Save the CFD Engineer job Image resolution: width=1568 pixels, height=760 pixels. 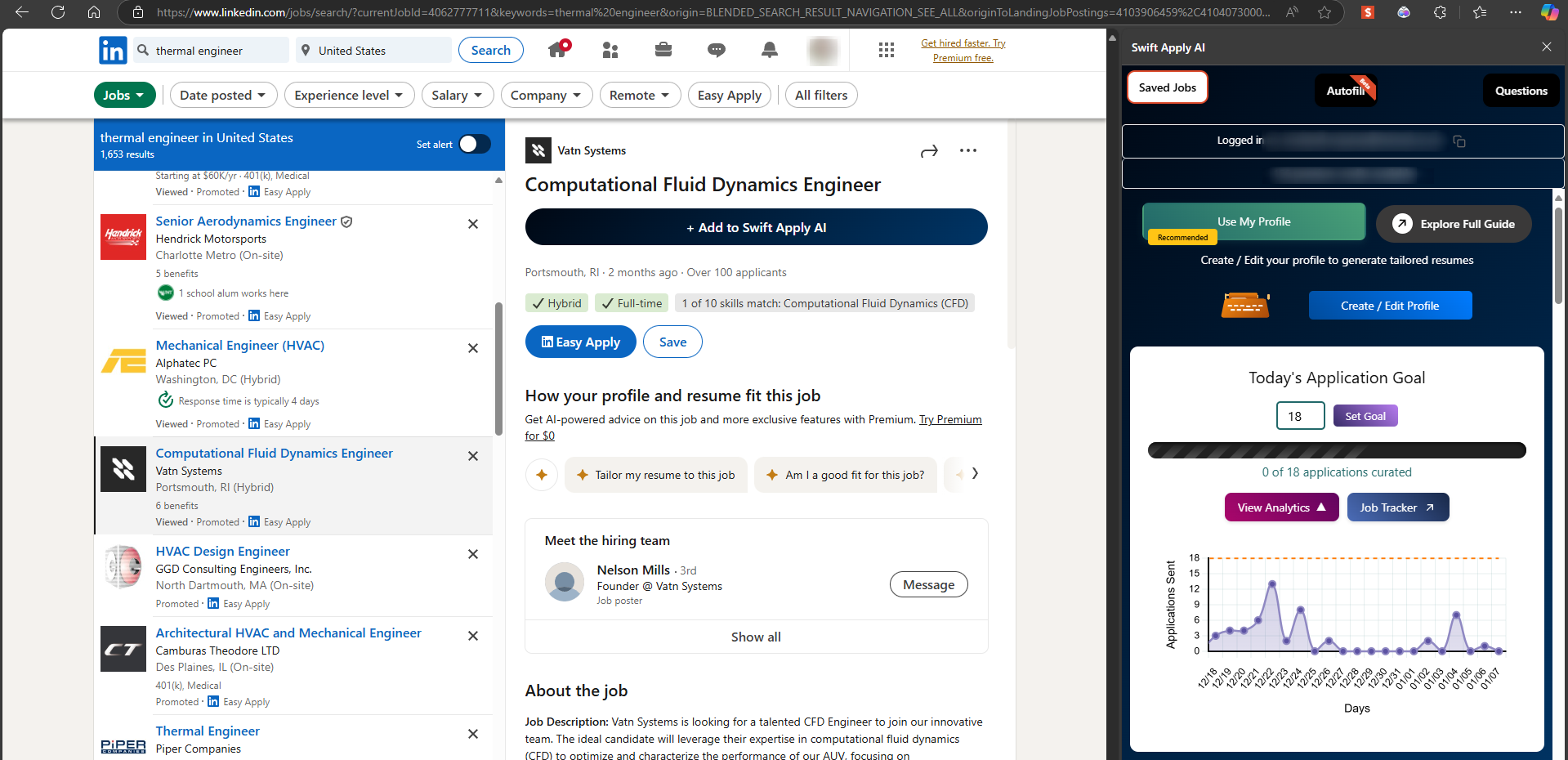click(x=672, y=342)
